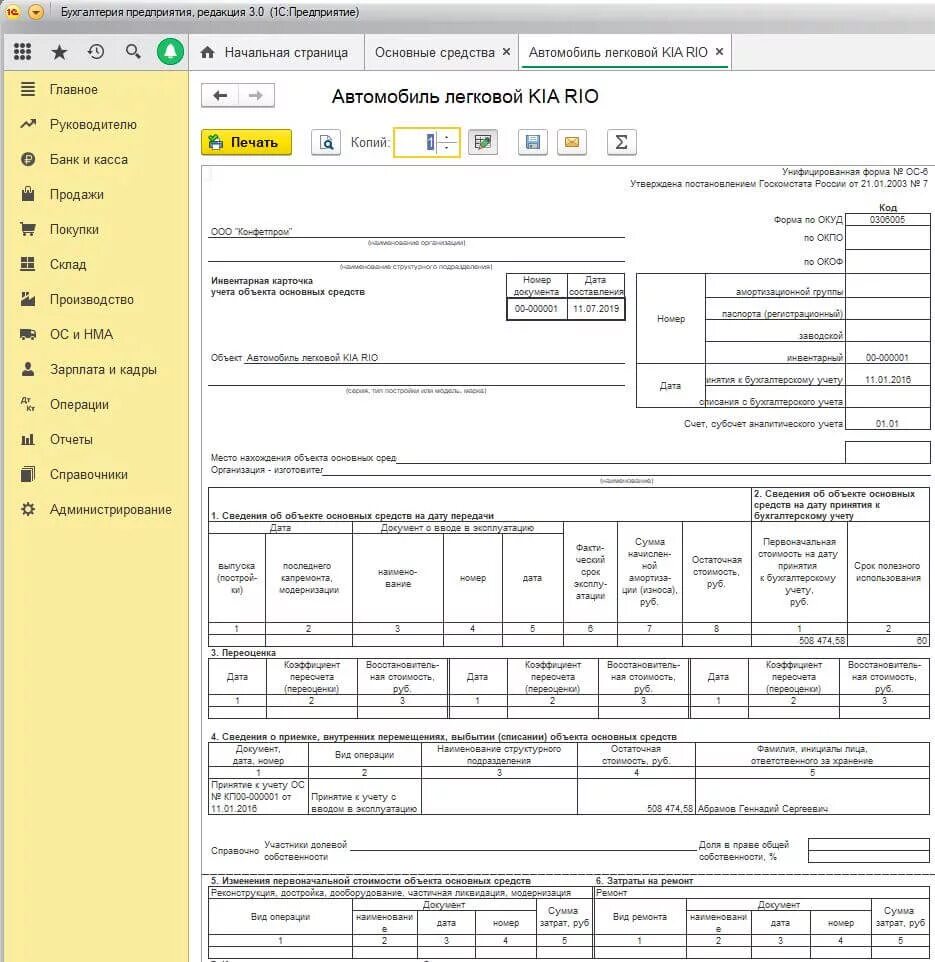Switch to Начальная страница tab
Image resolution: width=935 pixels, height=962 pixels.
click(x=286, y=53)
